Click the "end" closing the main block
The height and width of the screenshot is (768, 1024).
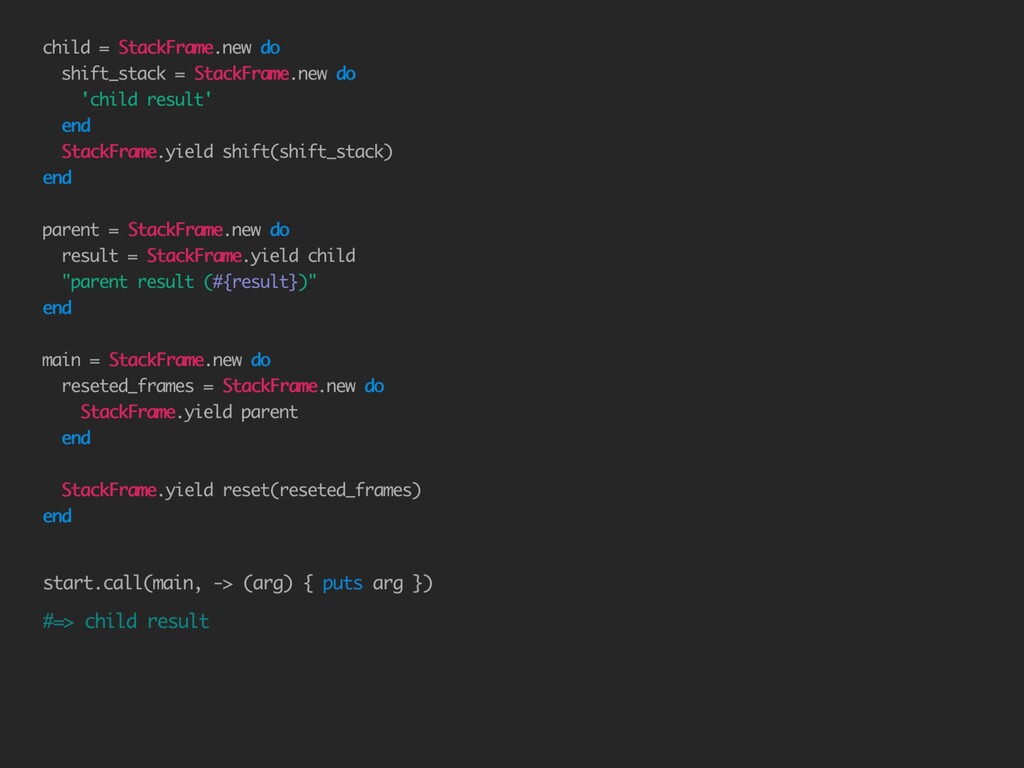click(x=57, y=517)
